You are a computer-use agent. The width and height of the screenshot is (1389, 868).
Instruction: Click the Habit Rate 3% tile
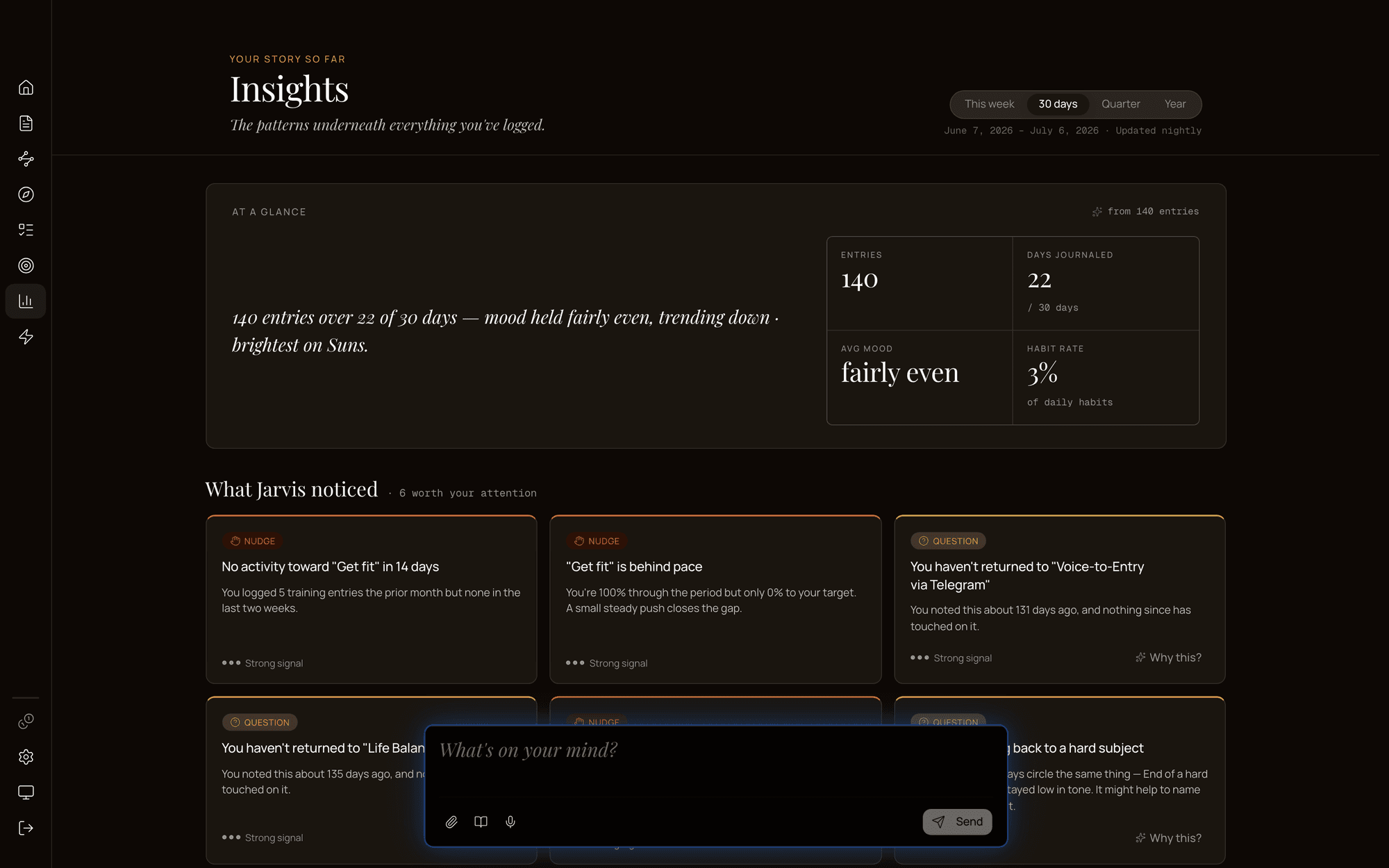(1106, 377)
